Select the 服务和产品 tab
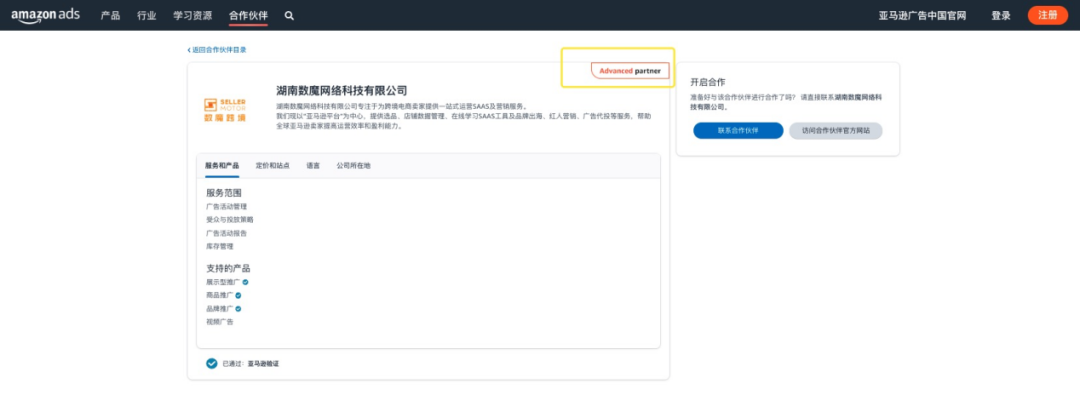Screen dimensions: 1080x412 click(x=222, y=165)
